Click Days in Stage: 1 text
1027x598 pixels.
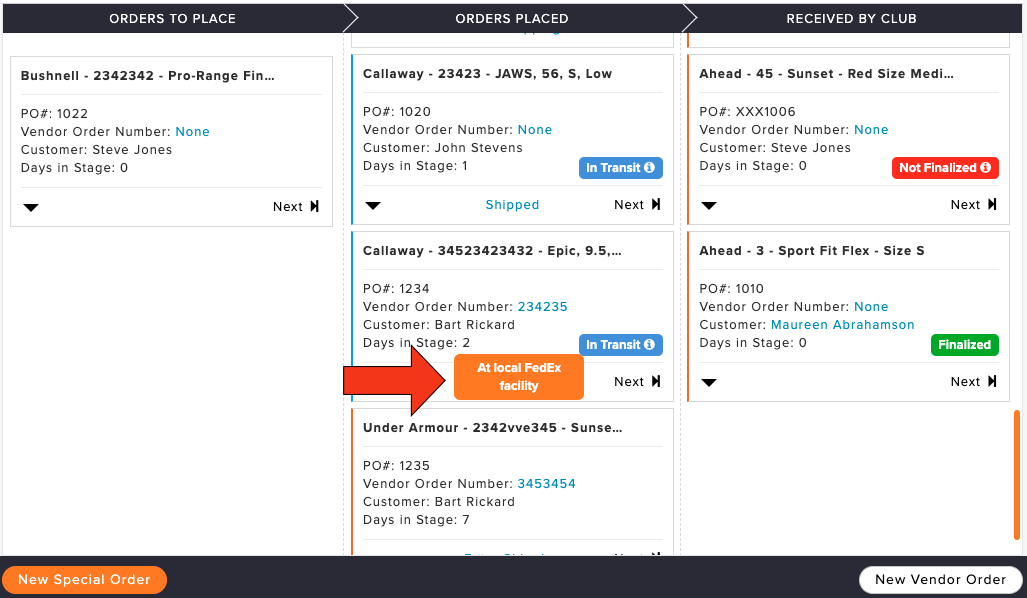(x=415, y=166)
